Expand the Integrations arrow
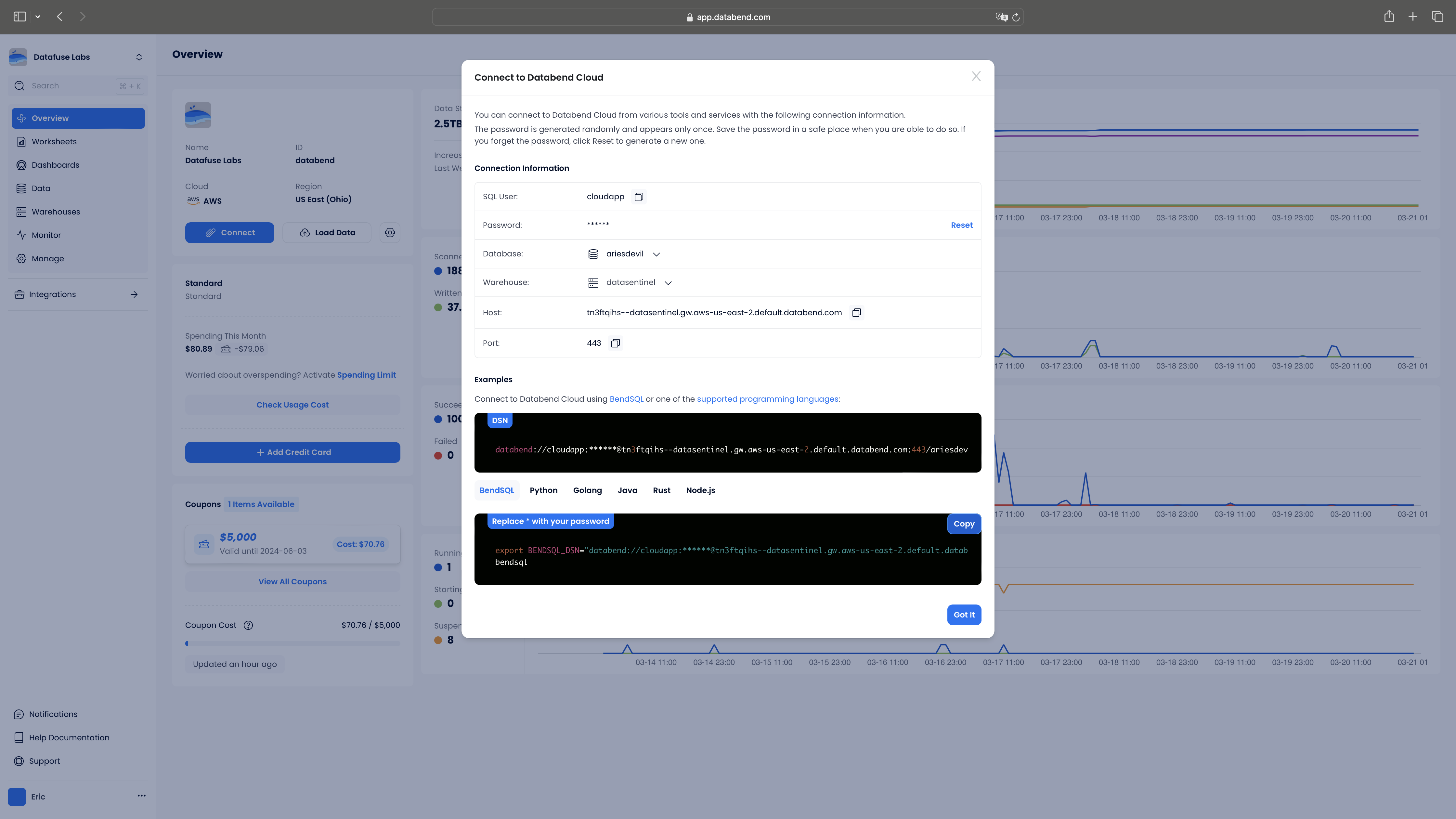 (134, 294)
